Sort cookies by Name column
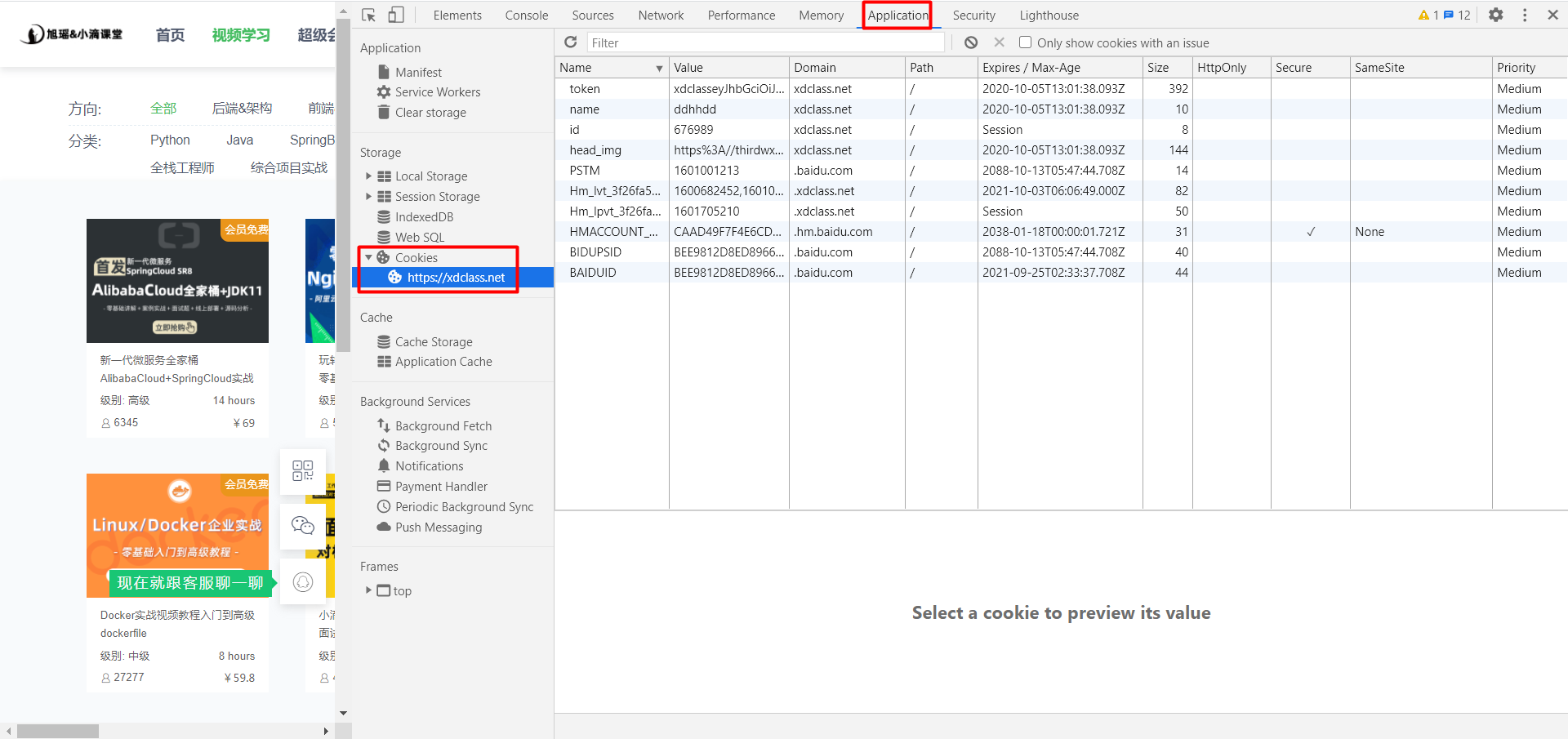1568x739 pixels. pyautogui.click(x=611, y=67)
